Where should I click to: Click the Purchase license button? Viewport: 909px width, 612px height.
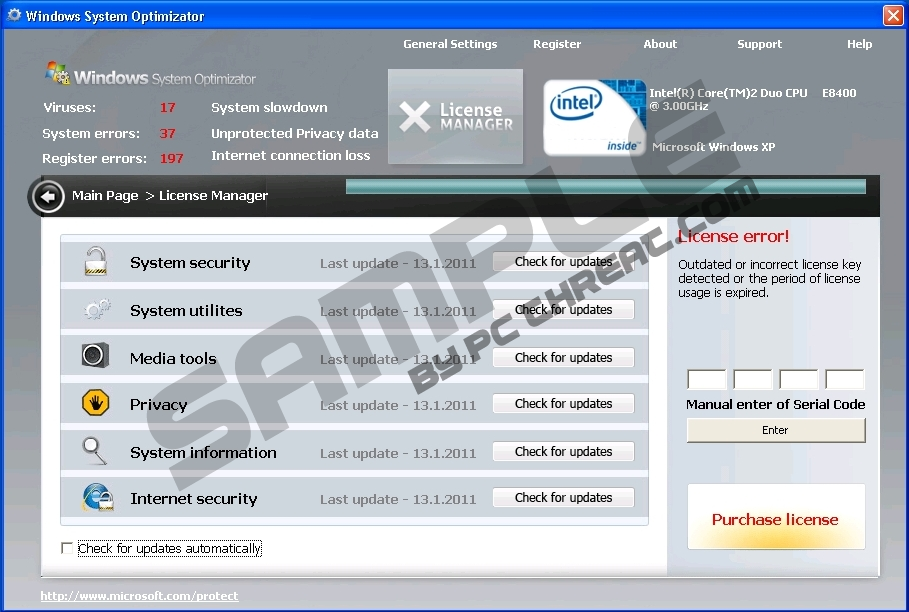pyautogui.click(x=776, y=516)
